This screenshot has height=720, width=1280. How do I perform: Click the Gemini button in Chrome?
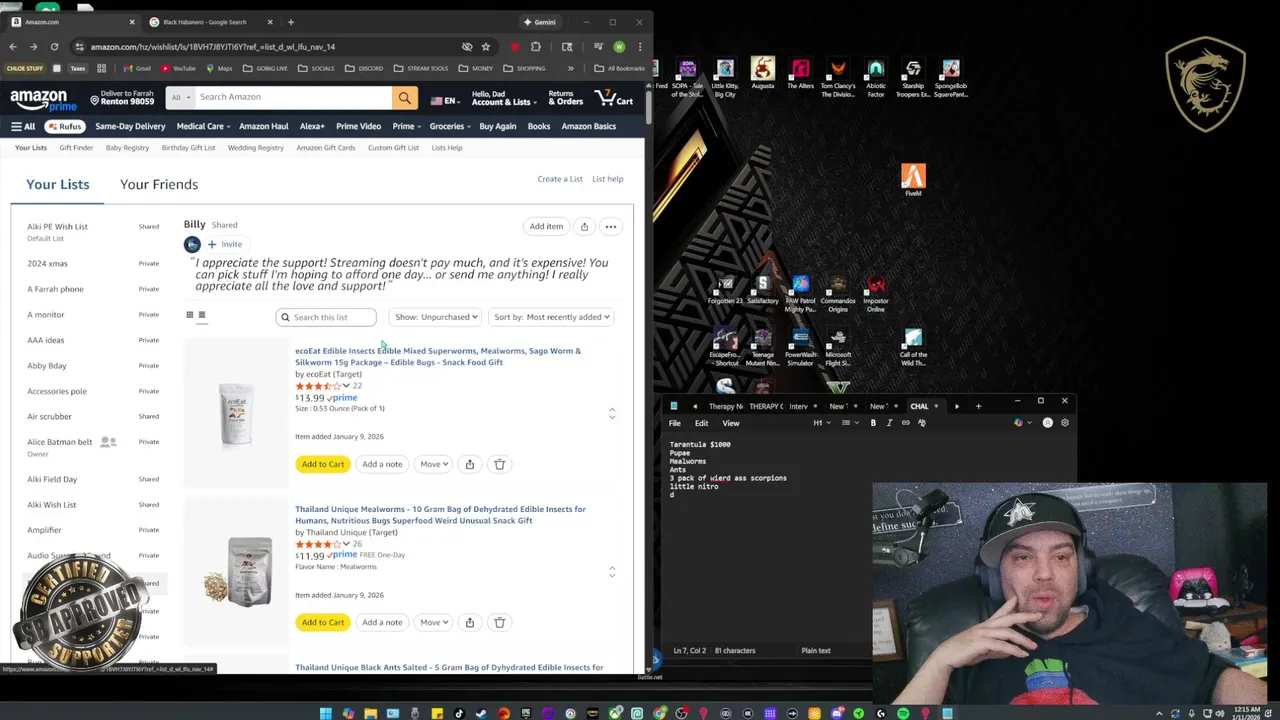click(x=540, y=22)
